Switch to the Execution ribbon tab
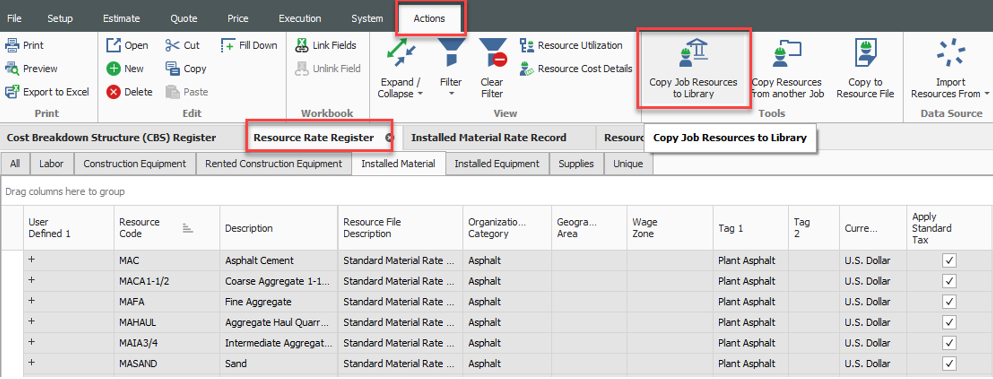Image resolution: width=993 pixels, height=379 pixels. pos(300,18)
